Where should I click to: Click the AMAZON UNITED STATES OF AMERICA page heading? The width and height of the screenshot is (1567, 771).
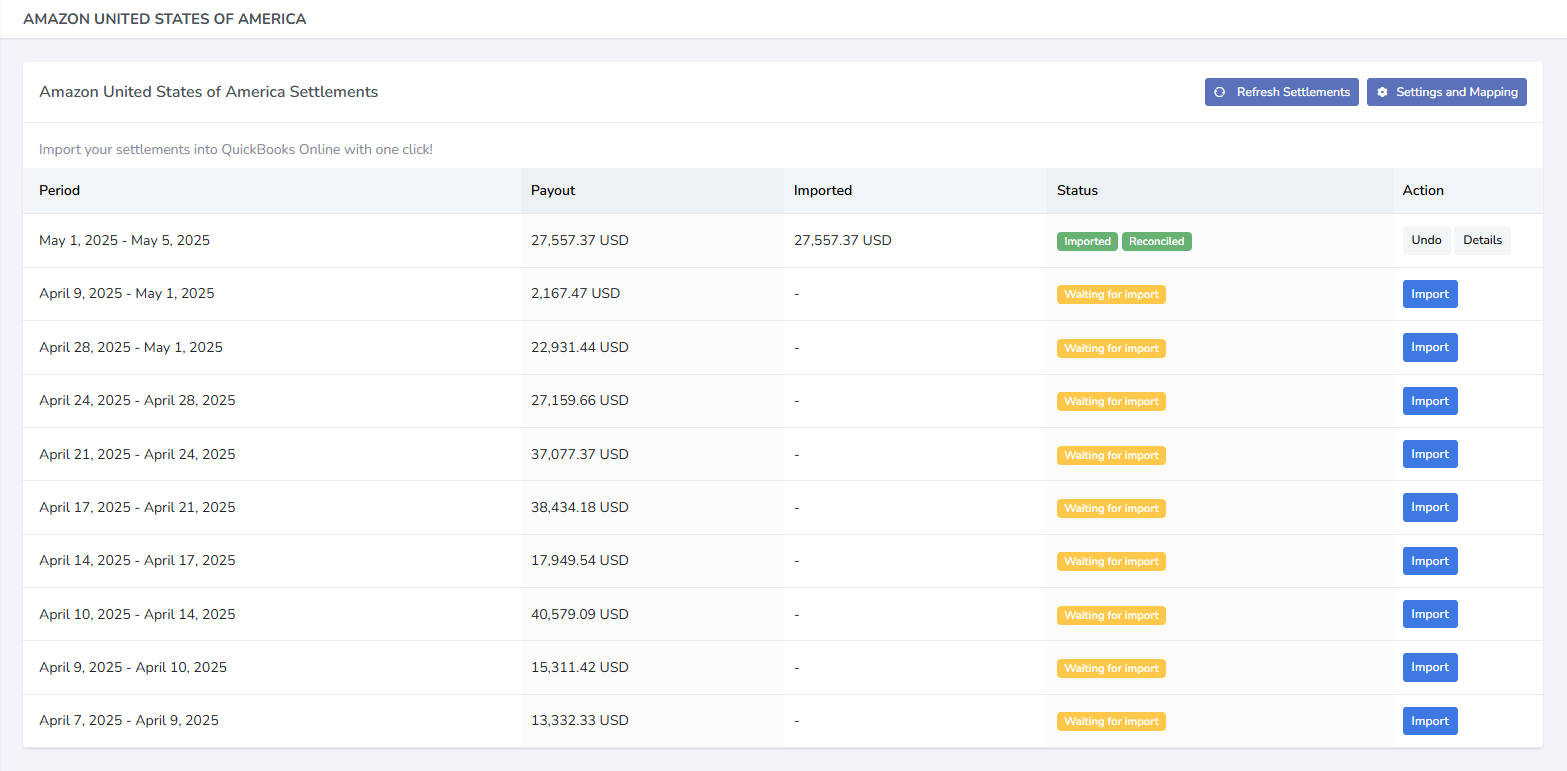click(x=165, y=19)
